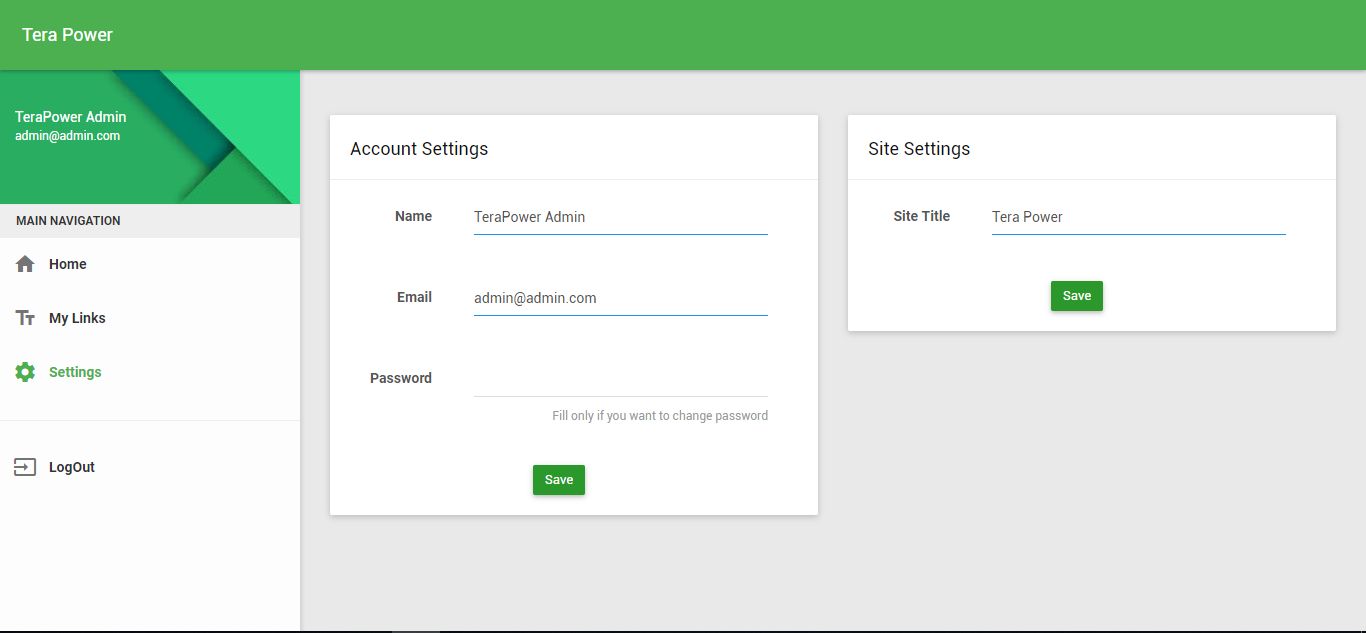Select Settings under Main Navigation
Image resolution: width=1366 pixels, height=633 pixels.
pyautogui.click(x=75, y=371)
